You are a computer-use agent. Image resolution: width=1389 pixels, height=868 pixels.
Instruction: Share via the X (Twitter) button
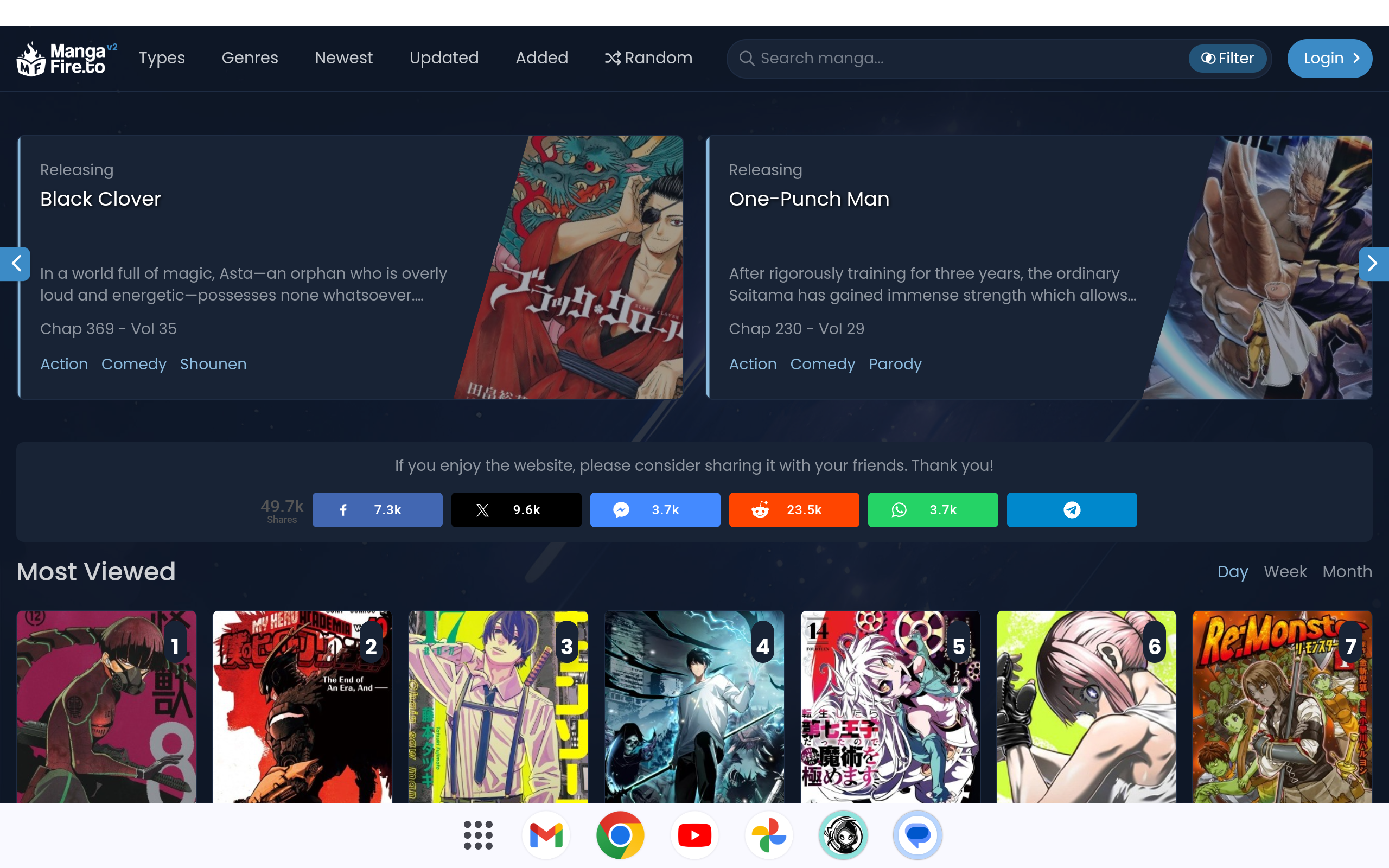[x=516, y=510]
